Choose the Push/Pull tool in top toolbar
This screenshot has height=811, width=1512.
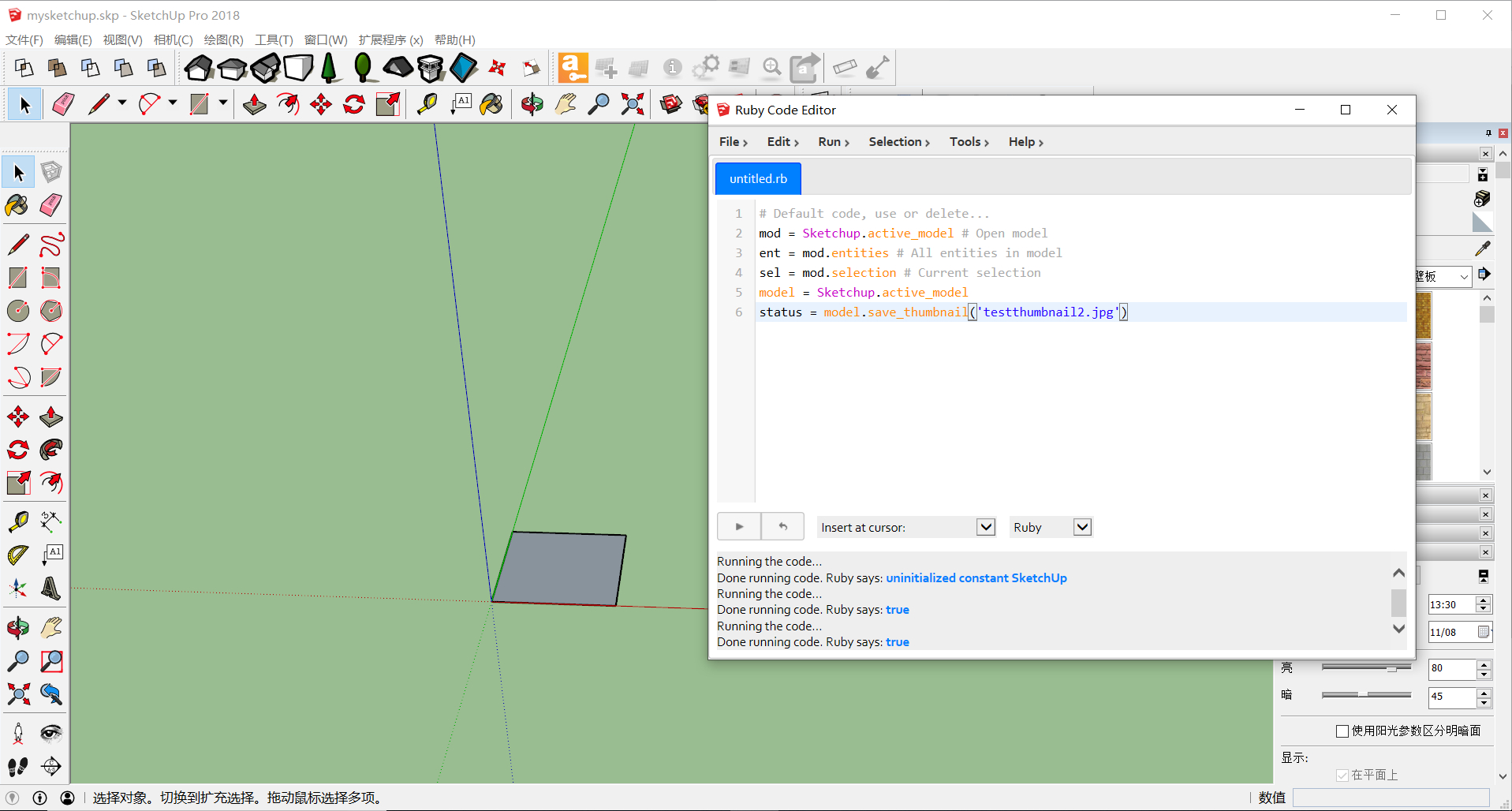click(254, 104)
